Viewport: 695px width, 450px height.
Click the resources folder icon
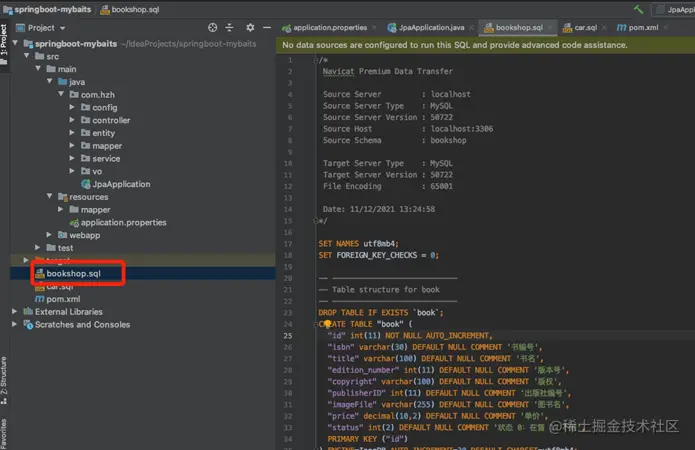[62, 196]
